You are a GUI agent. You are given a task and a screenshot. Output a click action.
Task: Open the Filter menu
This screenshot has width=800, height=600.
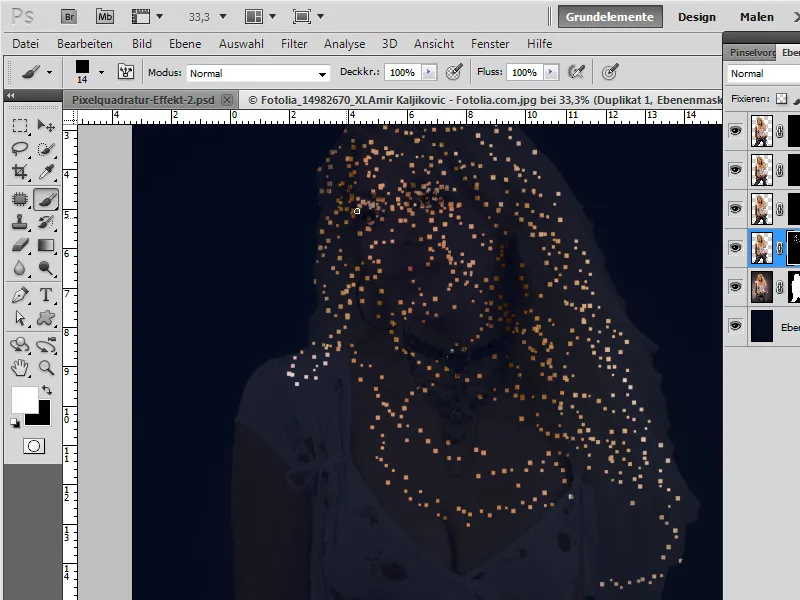coord(294,44)
